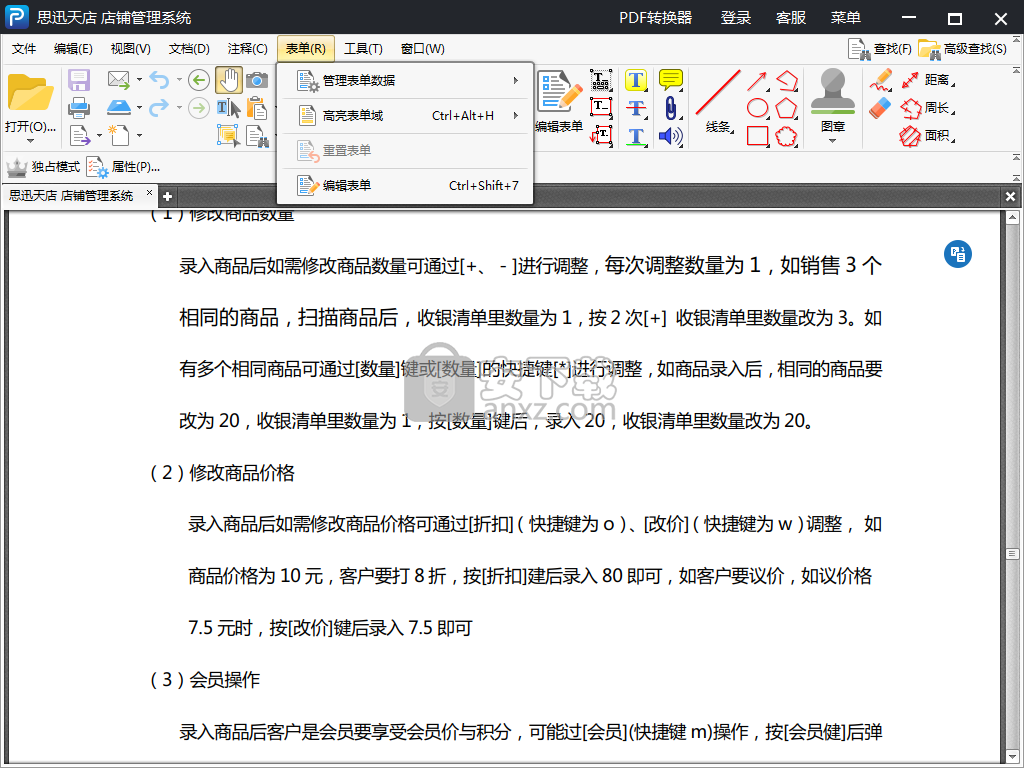Click the Undo arrow icon

click(159, 80)
